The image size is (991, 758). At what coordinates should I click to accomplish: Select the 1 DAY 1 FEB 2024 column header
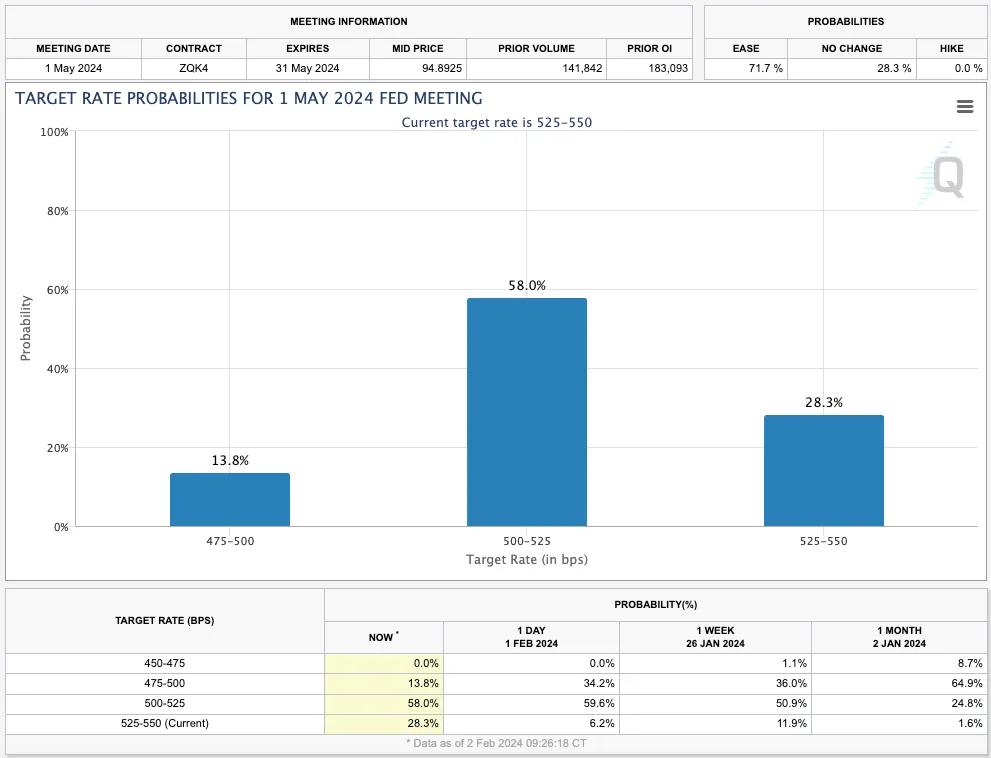point(531,637)
